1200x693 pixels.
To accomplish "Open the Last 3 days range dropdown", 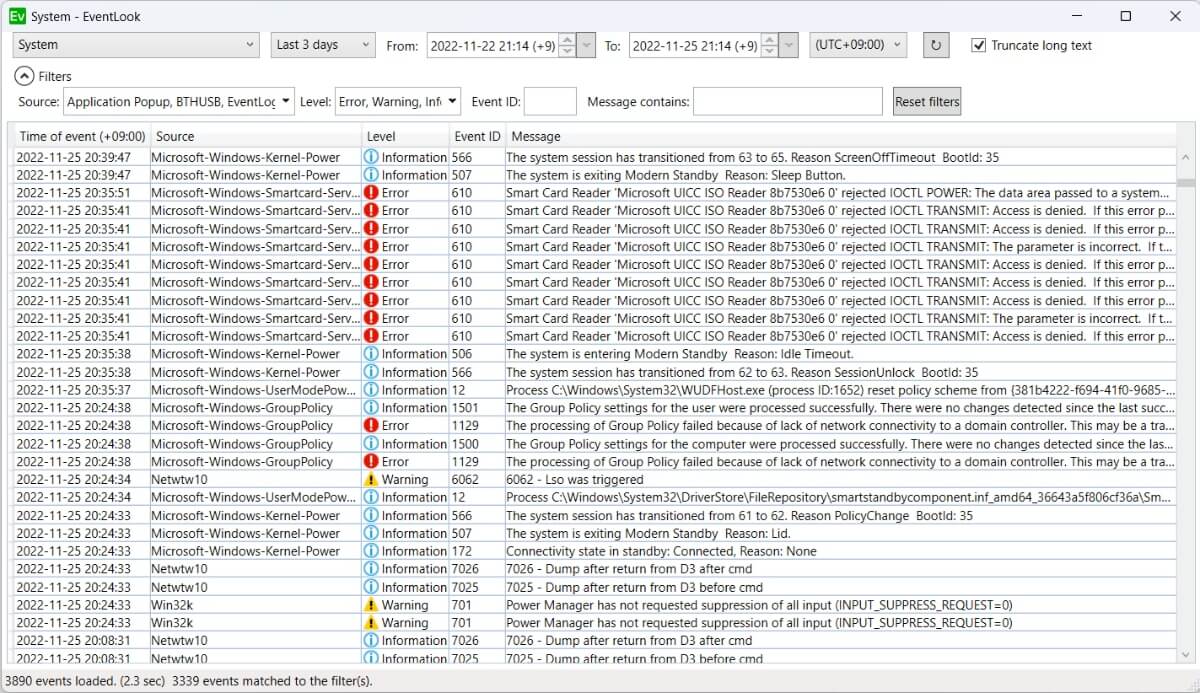I will pyautogui.click(x=323, y=45).
